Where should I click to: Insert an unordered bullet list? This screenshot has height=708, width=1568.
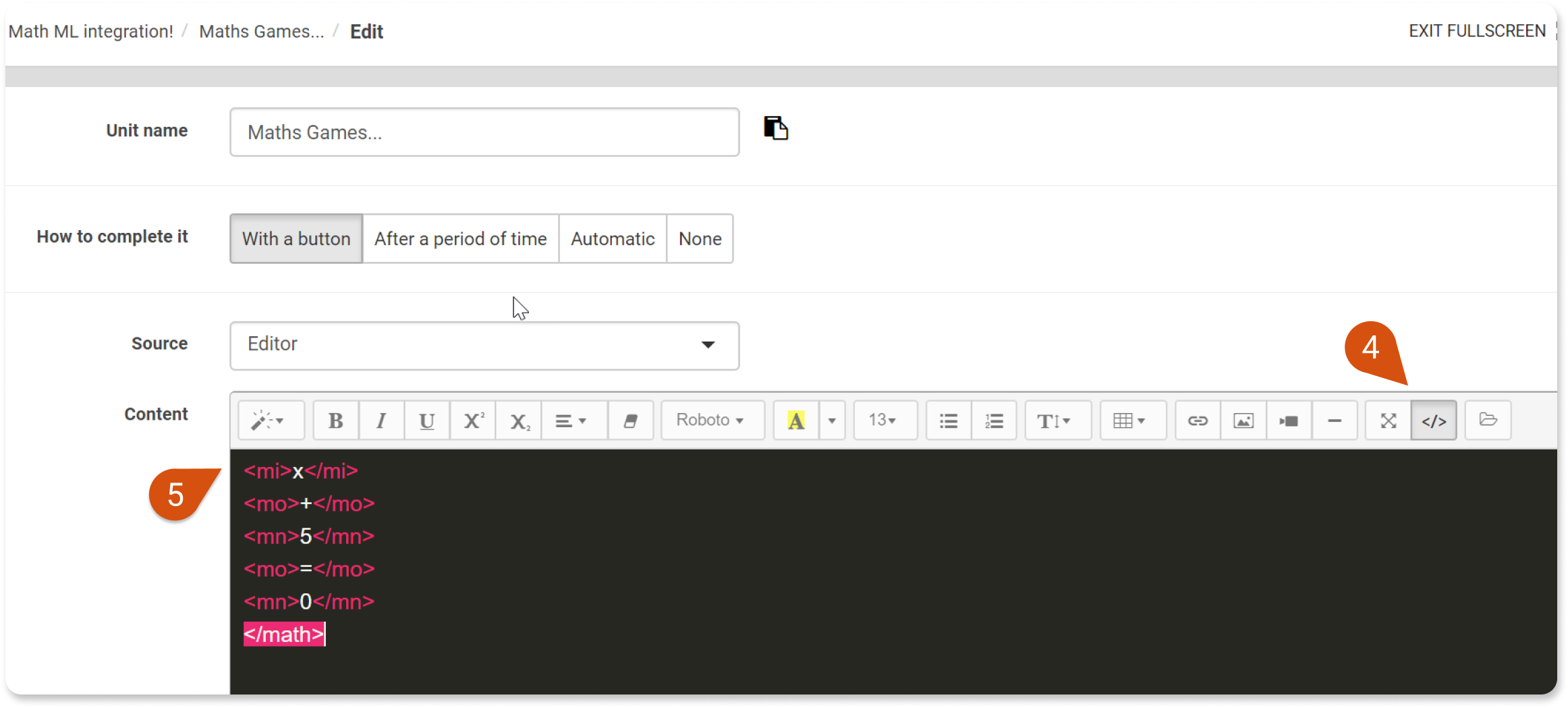(949, 420)
